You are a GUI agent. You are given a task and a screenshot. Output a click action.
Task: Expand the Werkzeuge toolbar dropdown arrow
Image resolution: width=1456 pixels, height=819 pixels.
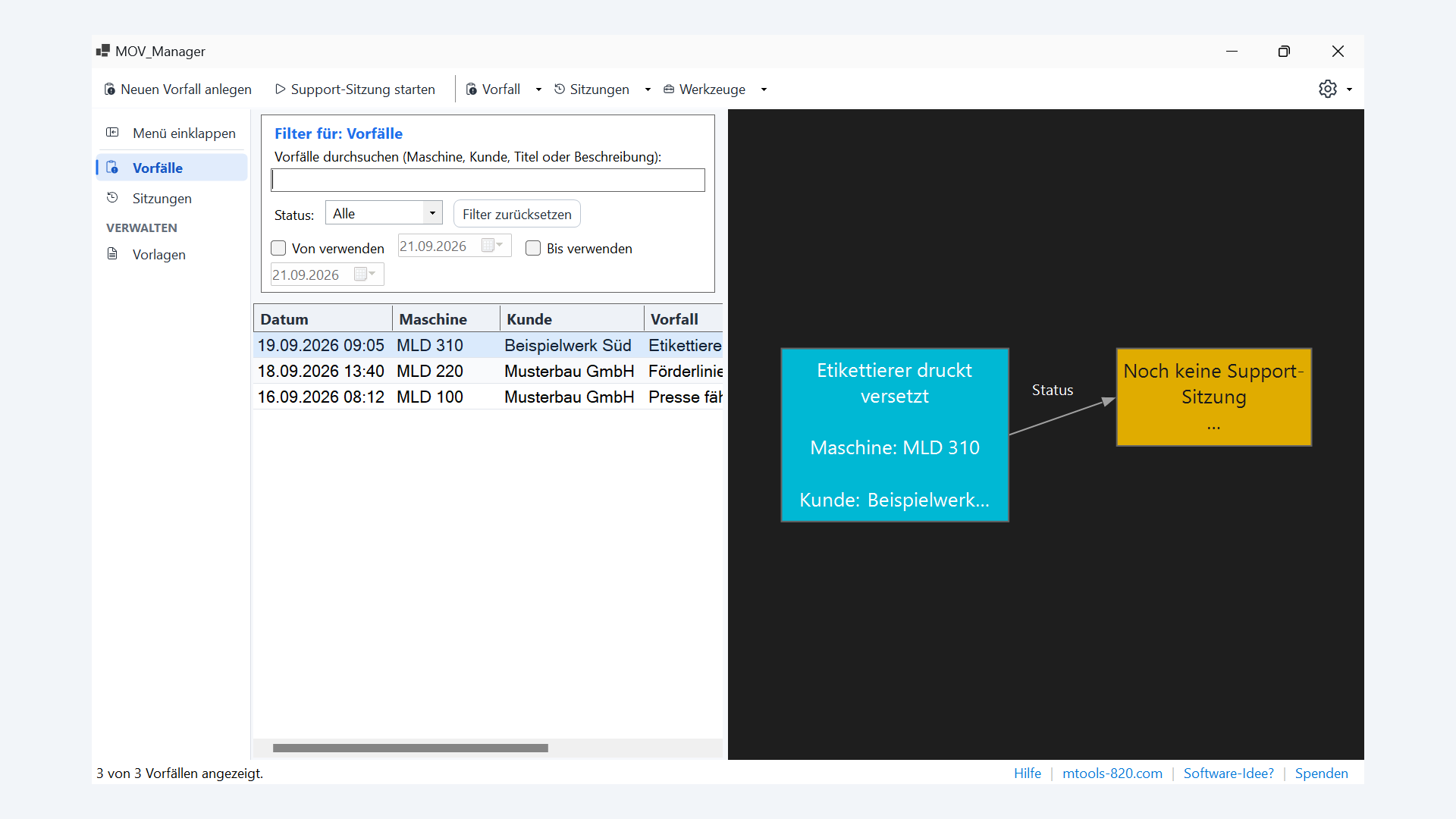point(764,89)
